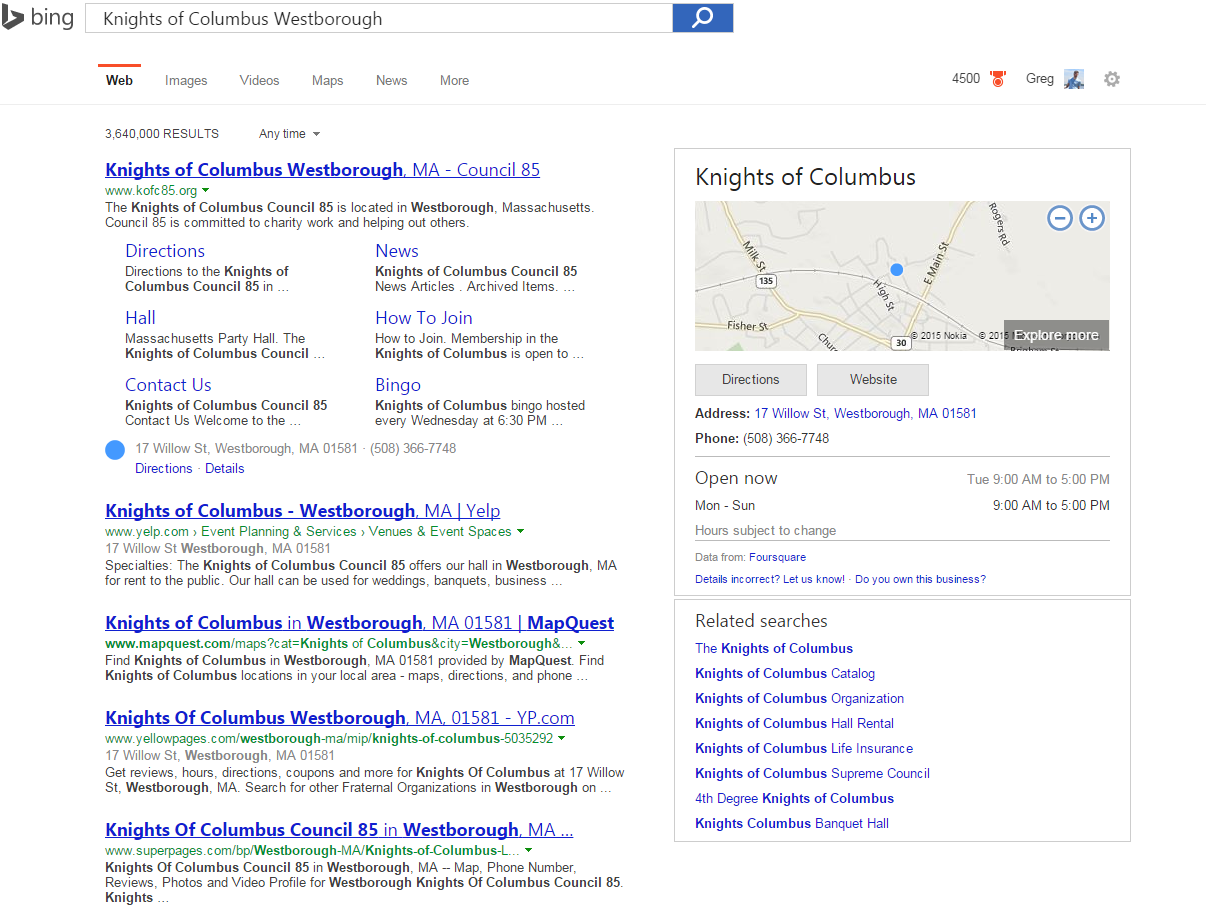Open the Bingo sitelink
Screen dimensions: 1206x906
click(x=398, y=385)
